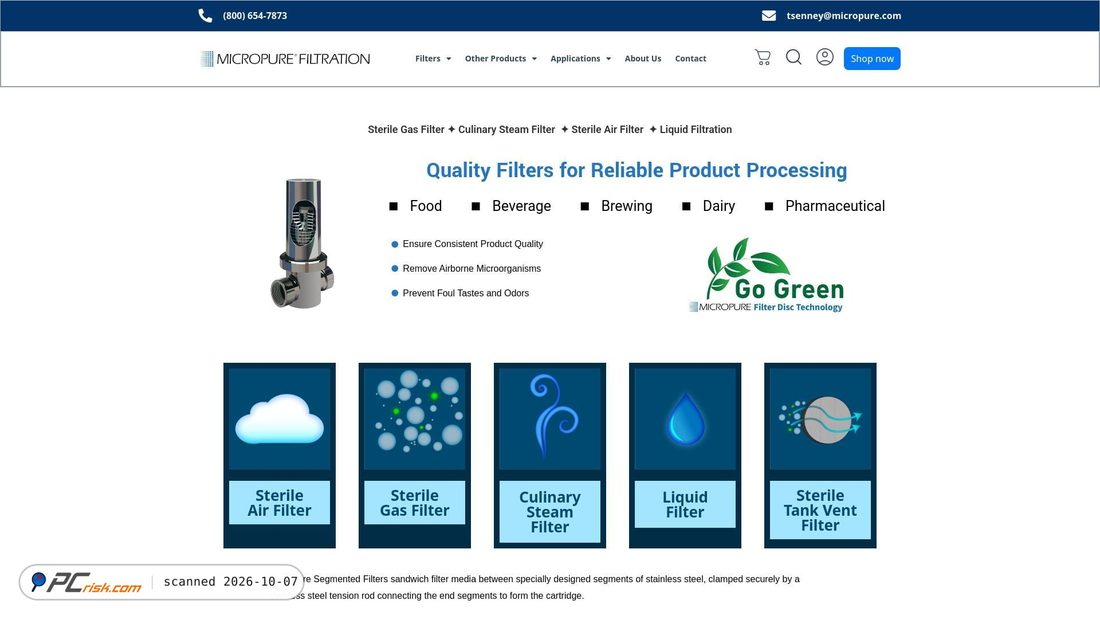Click the tank vent filter airflow icon
Screen dimensions: 1100x619
pos(820,419)
